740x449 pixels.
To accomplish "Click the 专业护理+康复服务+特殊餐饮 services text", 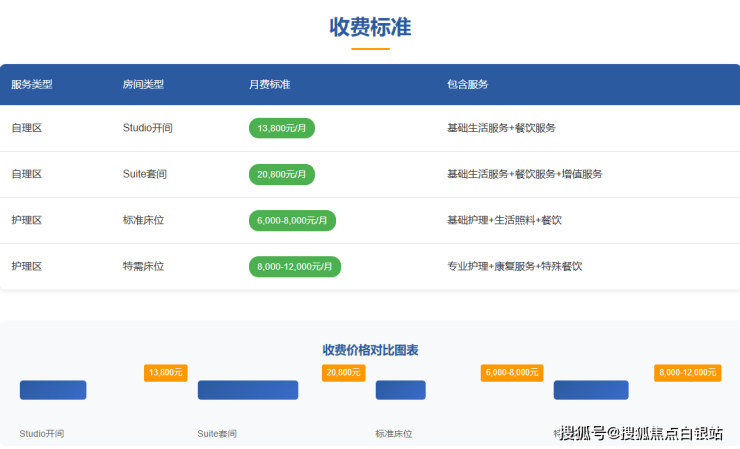I will [514, 267].
